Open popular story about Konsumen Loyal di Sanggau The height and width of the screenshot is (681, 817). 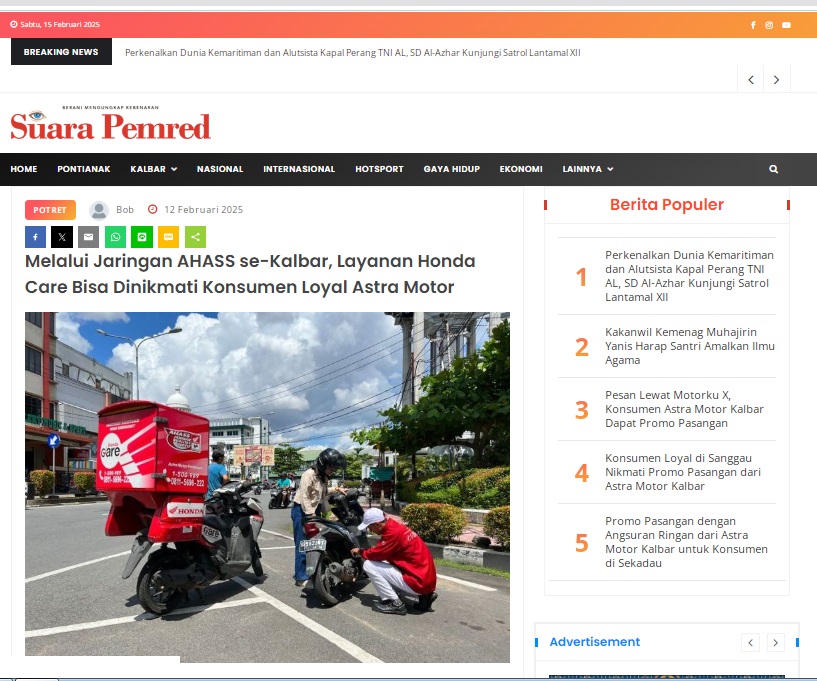tap(683, 472)
